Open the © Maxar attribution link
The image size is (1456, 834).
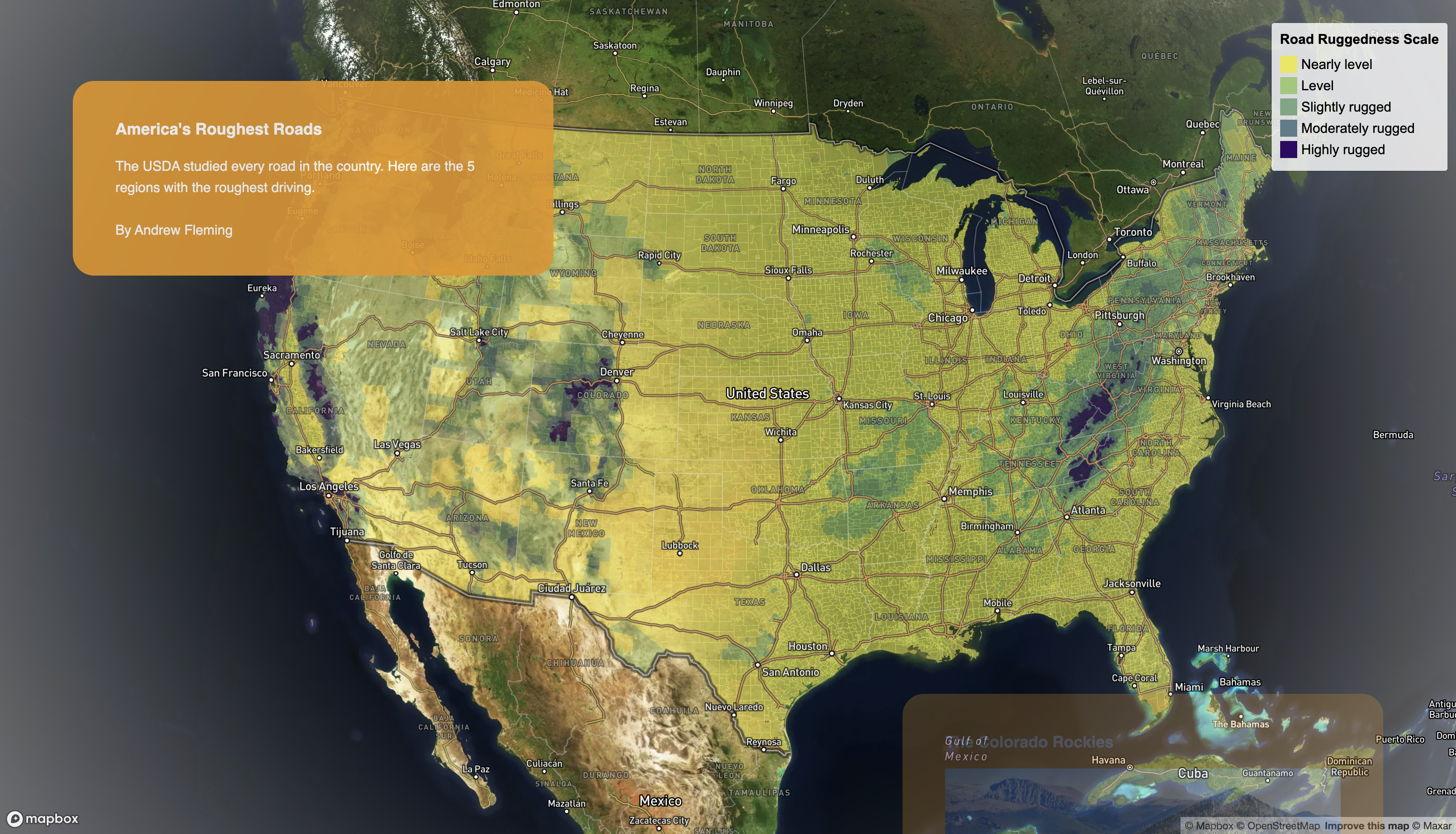coord(1431,826)
